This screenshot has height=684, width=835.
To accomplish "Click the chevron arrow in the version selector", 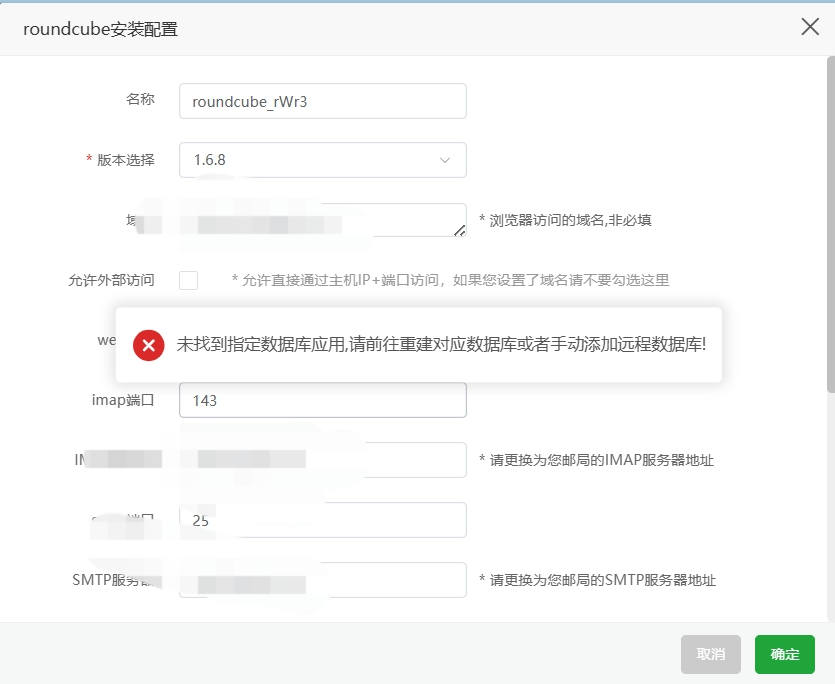I will tap(445, 160).
